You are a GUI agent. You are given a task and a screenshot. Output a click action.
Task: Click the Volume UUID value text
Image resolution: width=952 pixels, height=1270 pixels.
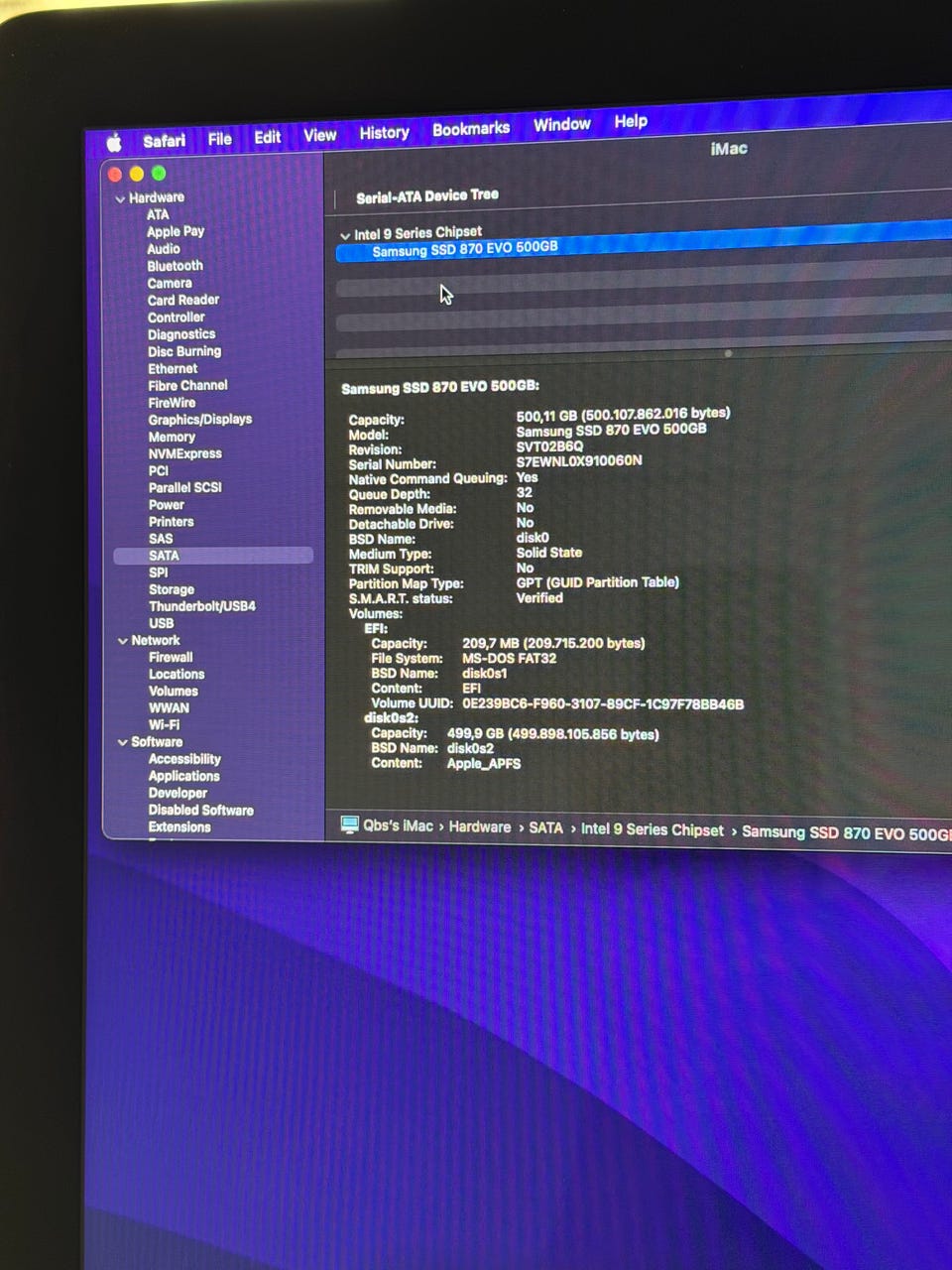(x=603, y=704)
